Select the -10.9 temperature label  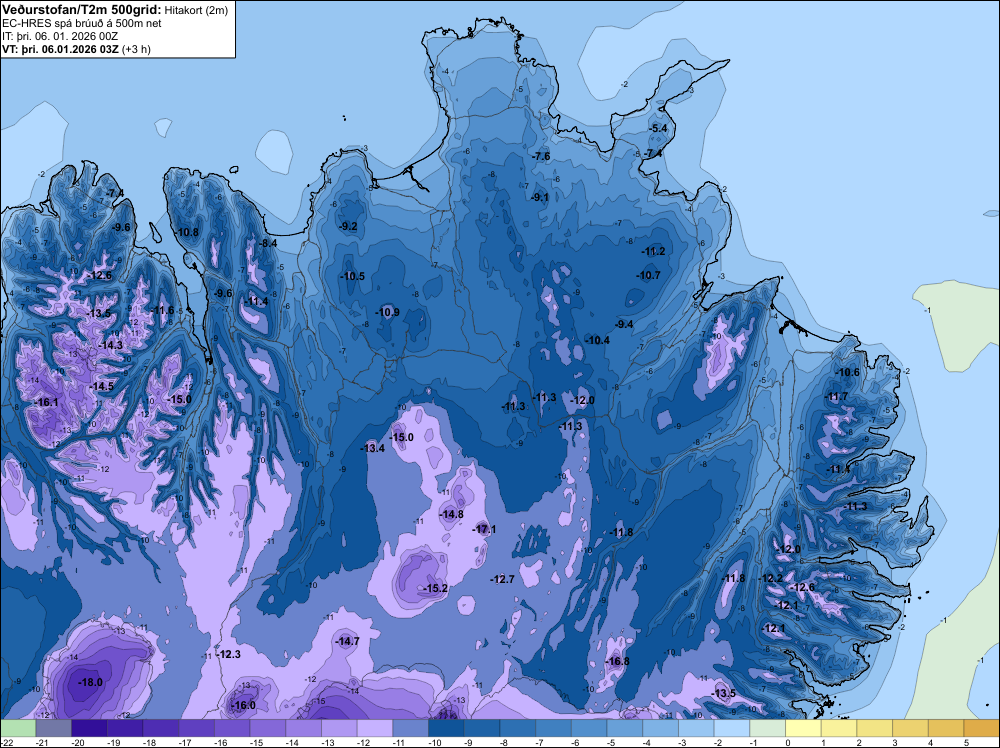pyautogui.click(x=388, y=312)
